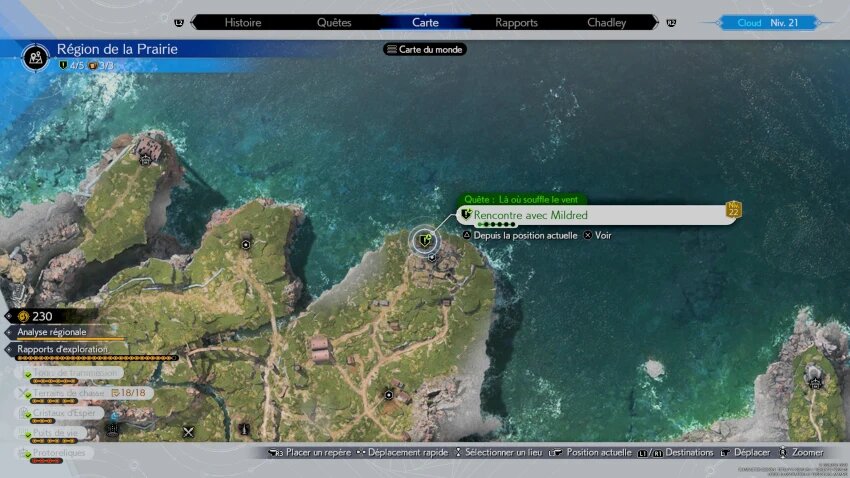Click the cross button icon beside Voir
The height and width of the screenshot is (478, 850).
coord(588,235)
